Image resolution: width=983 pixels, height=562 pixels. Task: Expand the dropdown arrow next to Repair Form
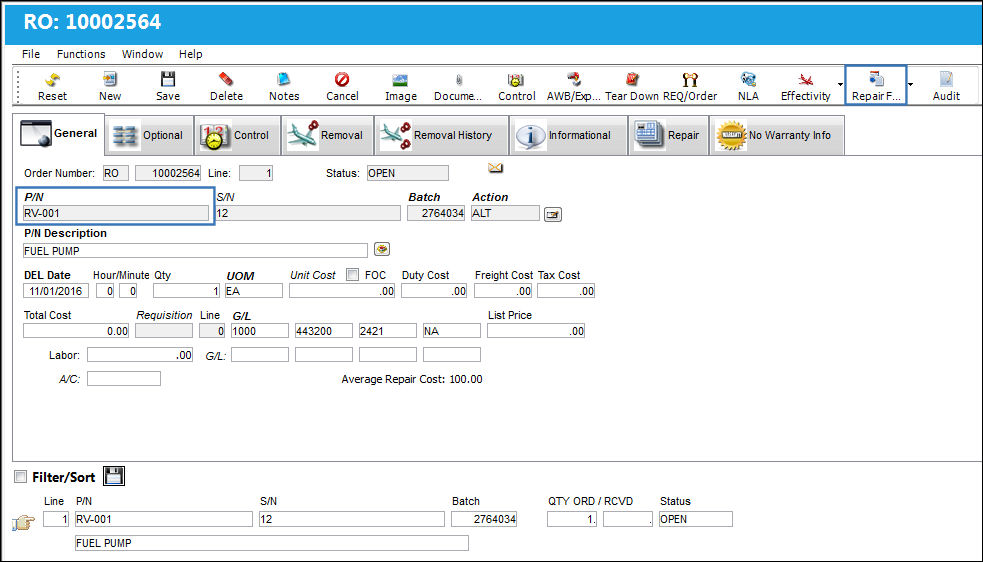coord(910,84)
